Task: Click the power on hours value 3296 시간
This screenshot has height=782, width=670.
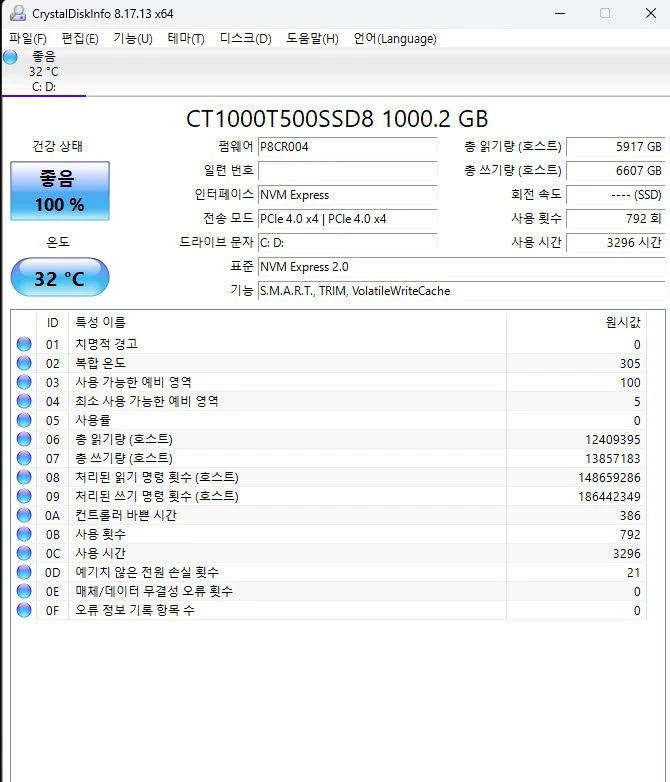Action: click(x=616, y=242)
